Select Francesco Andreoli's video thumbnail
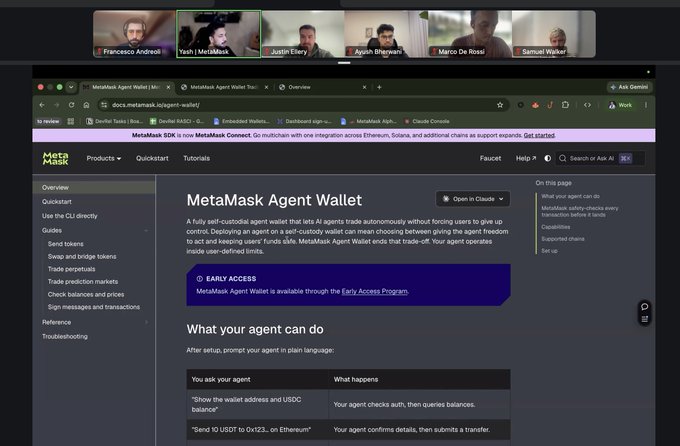680x446 pixels. (x=134, y=34)
